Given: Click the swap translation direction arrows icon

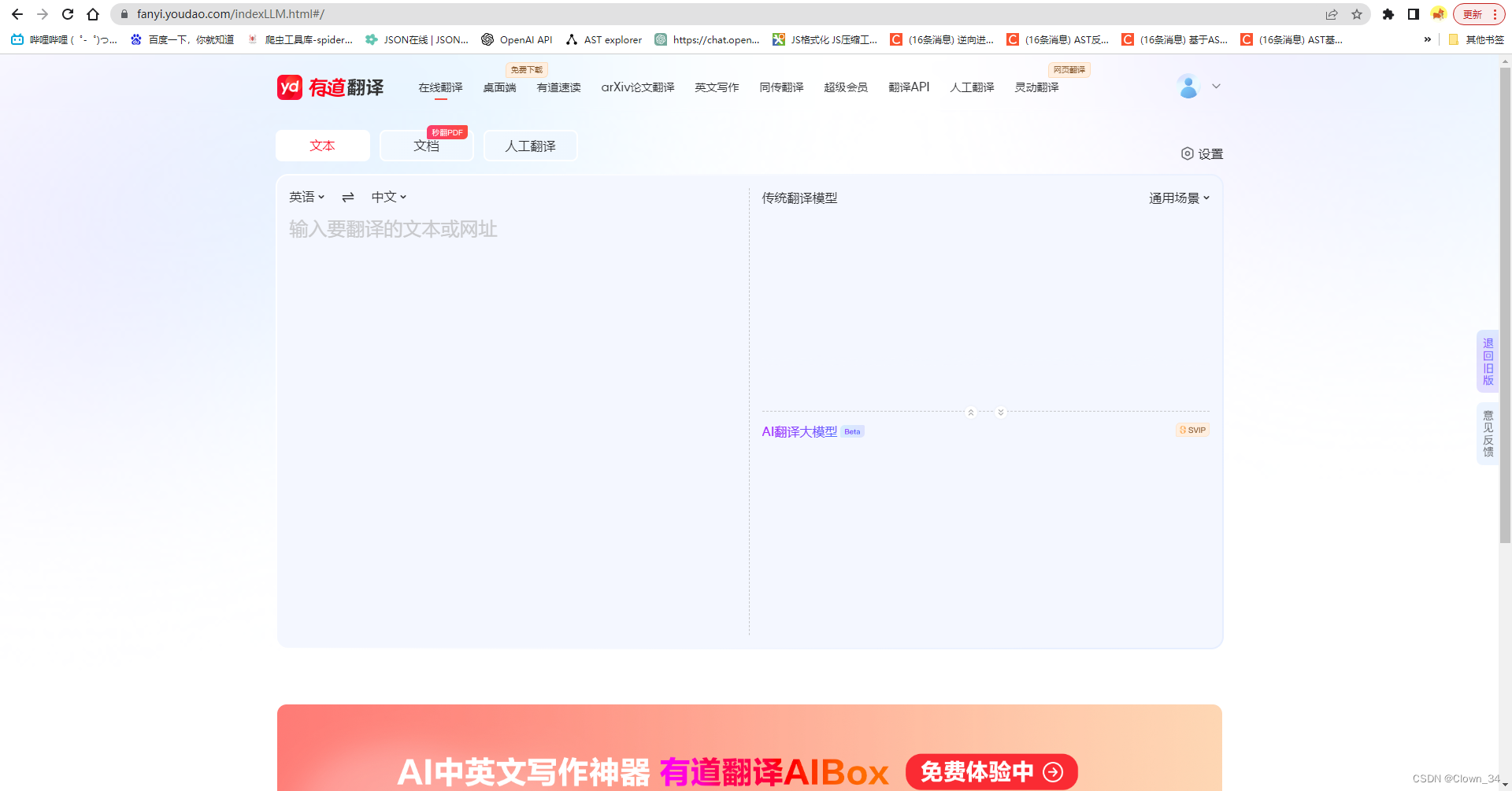Looking at the screenshot, I should [x=347, y=197].
